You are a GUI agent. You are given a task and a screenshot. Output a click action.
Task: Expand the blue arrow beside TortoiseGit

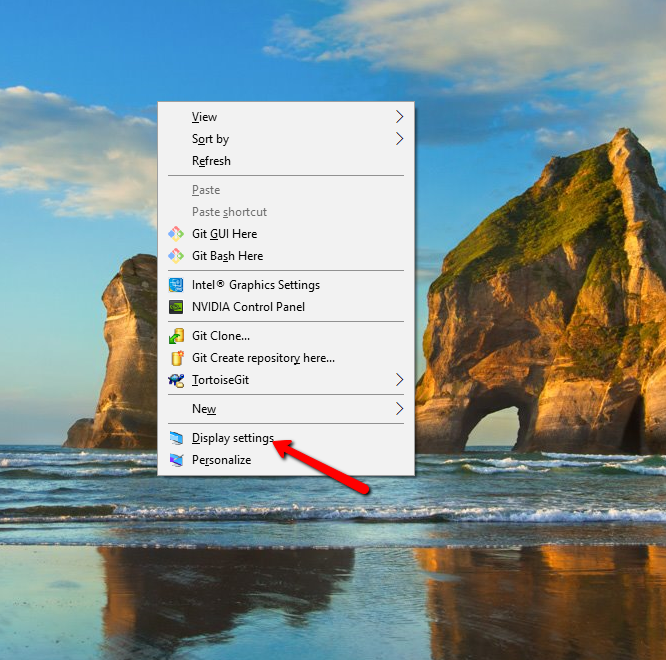pos(400,380)
